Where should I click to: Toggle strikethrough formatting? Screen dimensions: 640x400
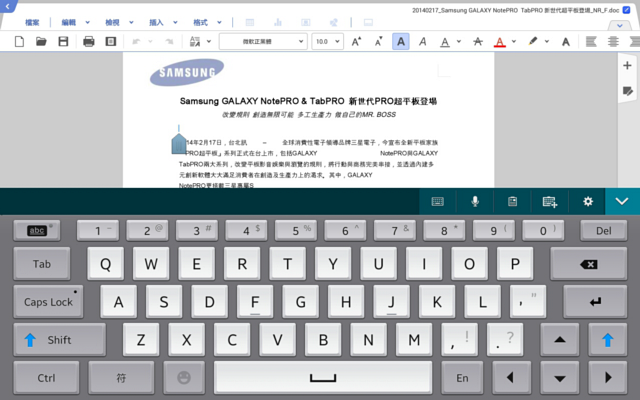(x=478, y=41)
